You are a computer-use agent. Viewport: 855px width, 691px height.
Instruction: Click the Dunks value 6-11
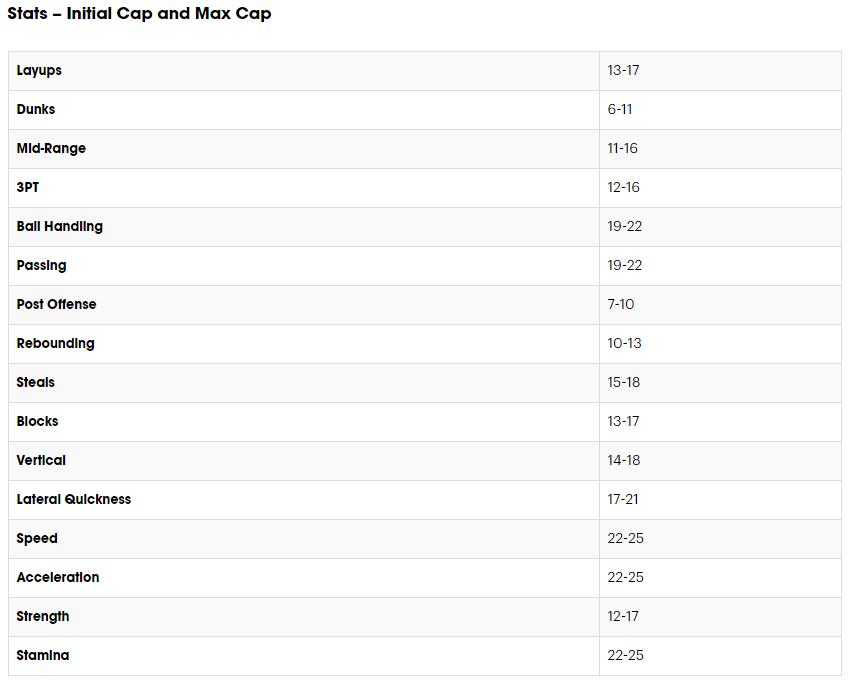[x=620, y=110]
